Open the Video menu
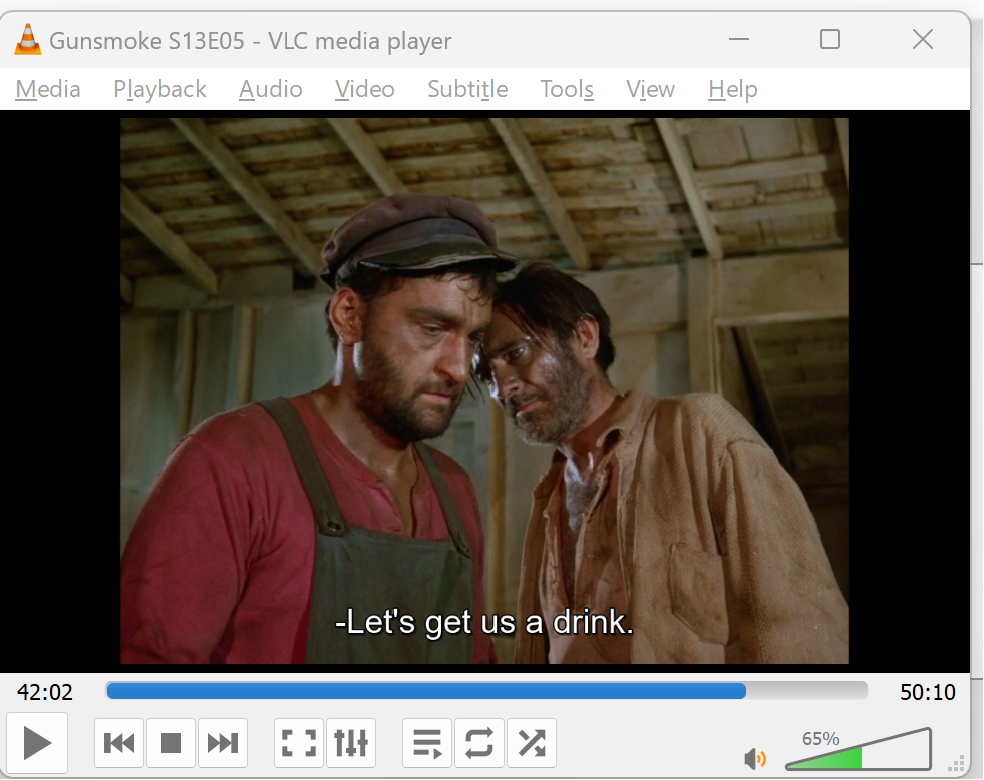Screen dimensions: 984x780 coord(365,89)
